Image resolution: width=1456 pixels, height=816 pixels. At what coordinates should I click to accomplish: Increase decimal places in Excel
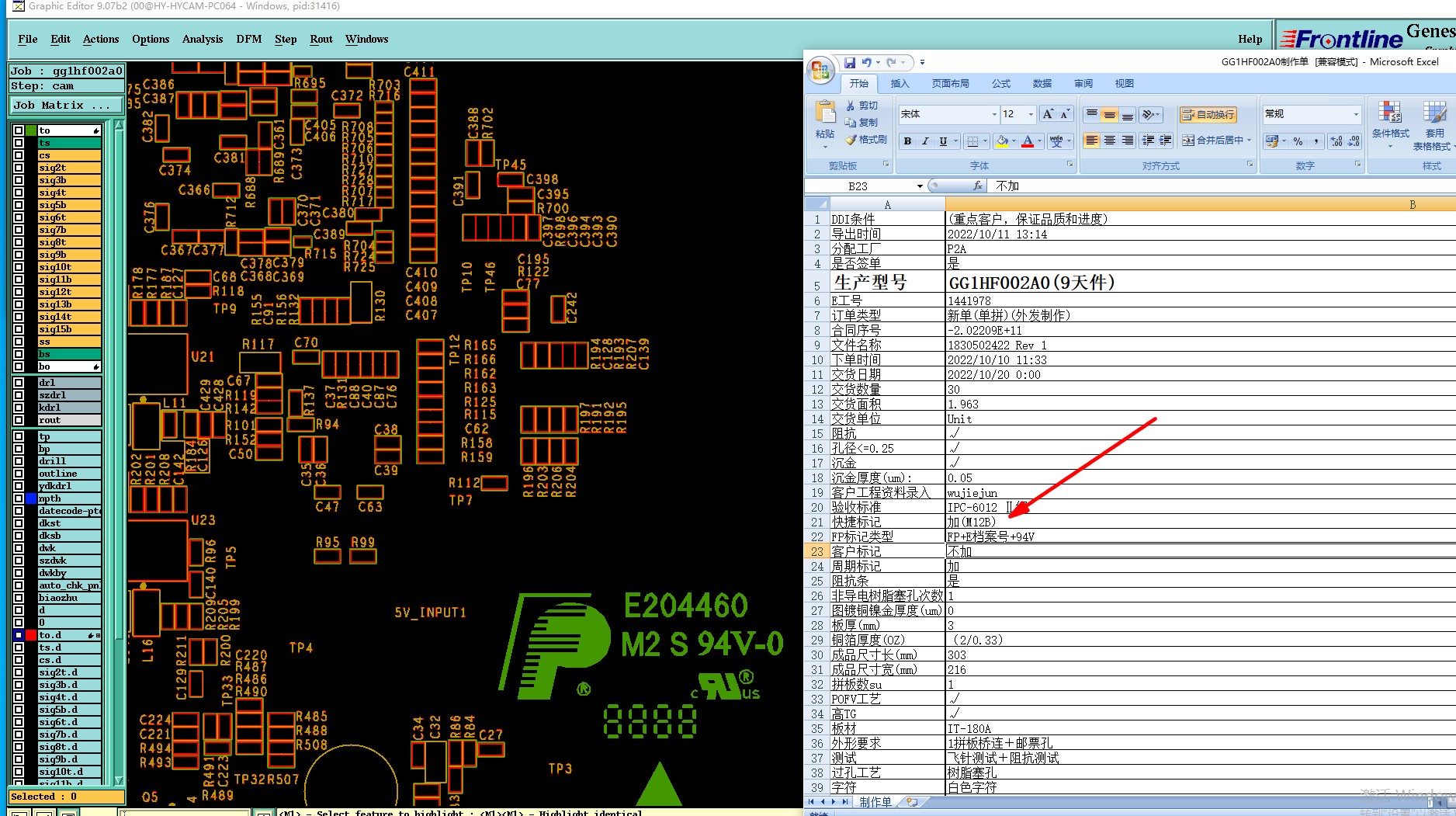(1336, 141)
